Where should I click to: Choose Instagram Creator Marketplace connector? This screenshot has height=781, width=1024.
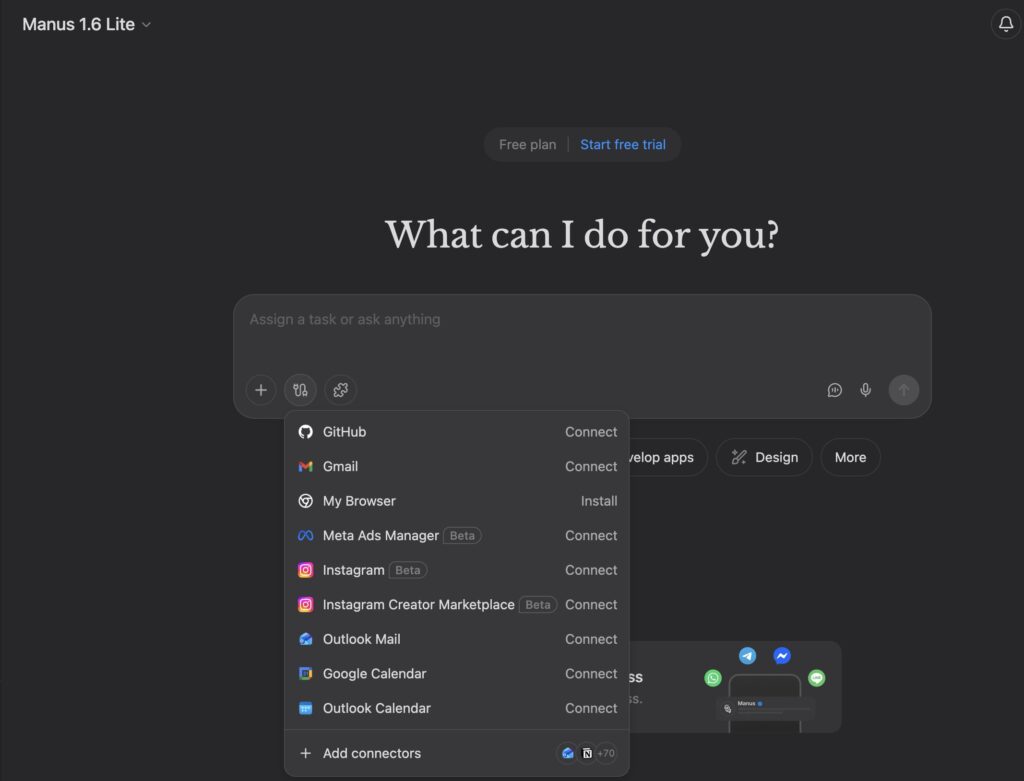(418, 605)
